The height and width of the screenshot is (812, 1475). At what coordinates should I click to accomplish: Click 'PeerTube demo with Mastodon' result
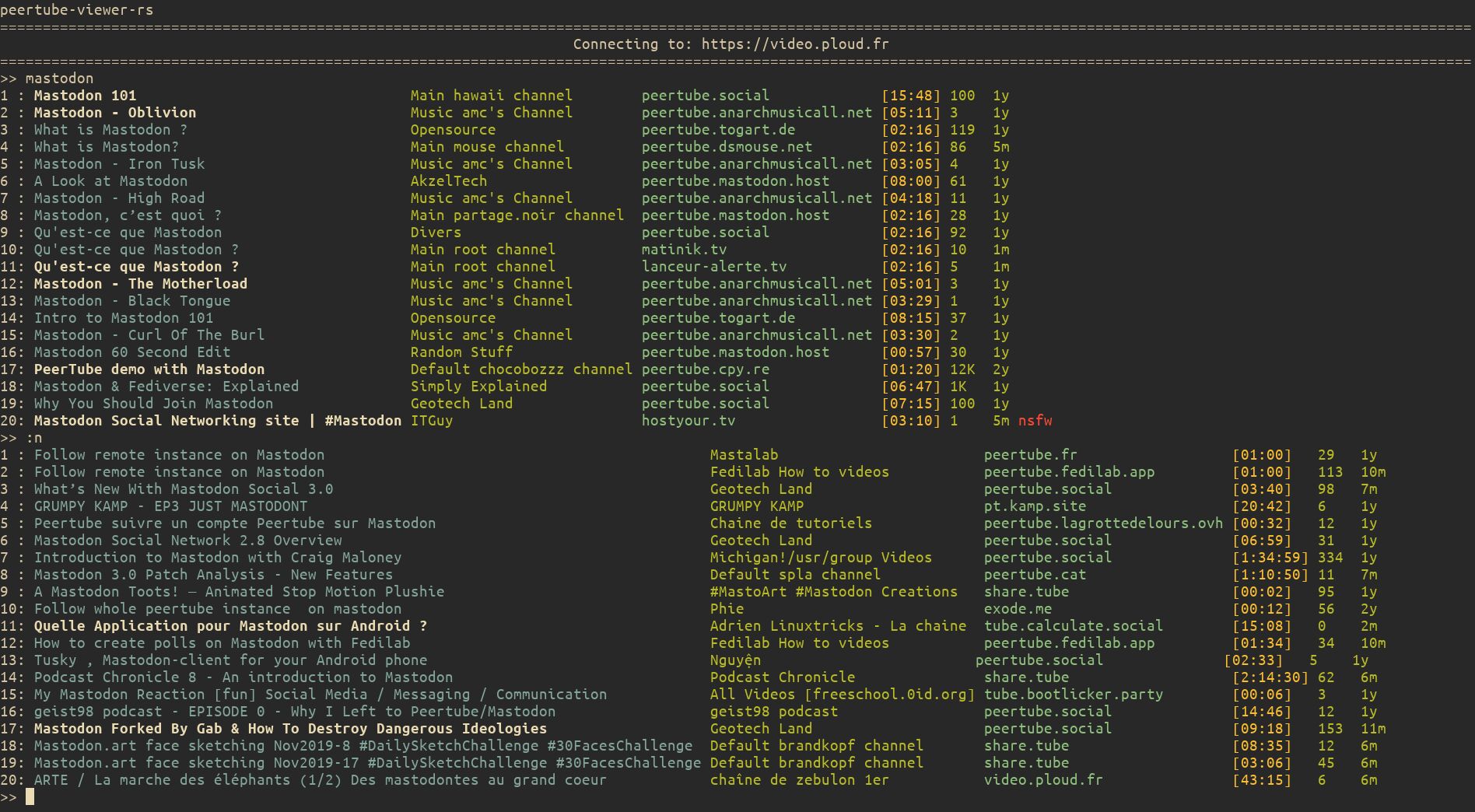point(149,369)
